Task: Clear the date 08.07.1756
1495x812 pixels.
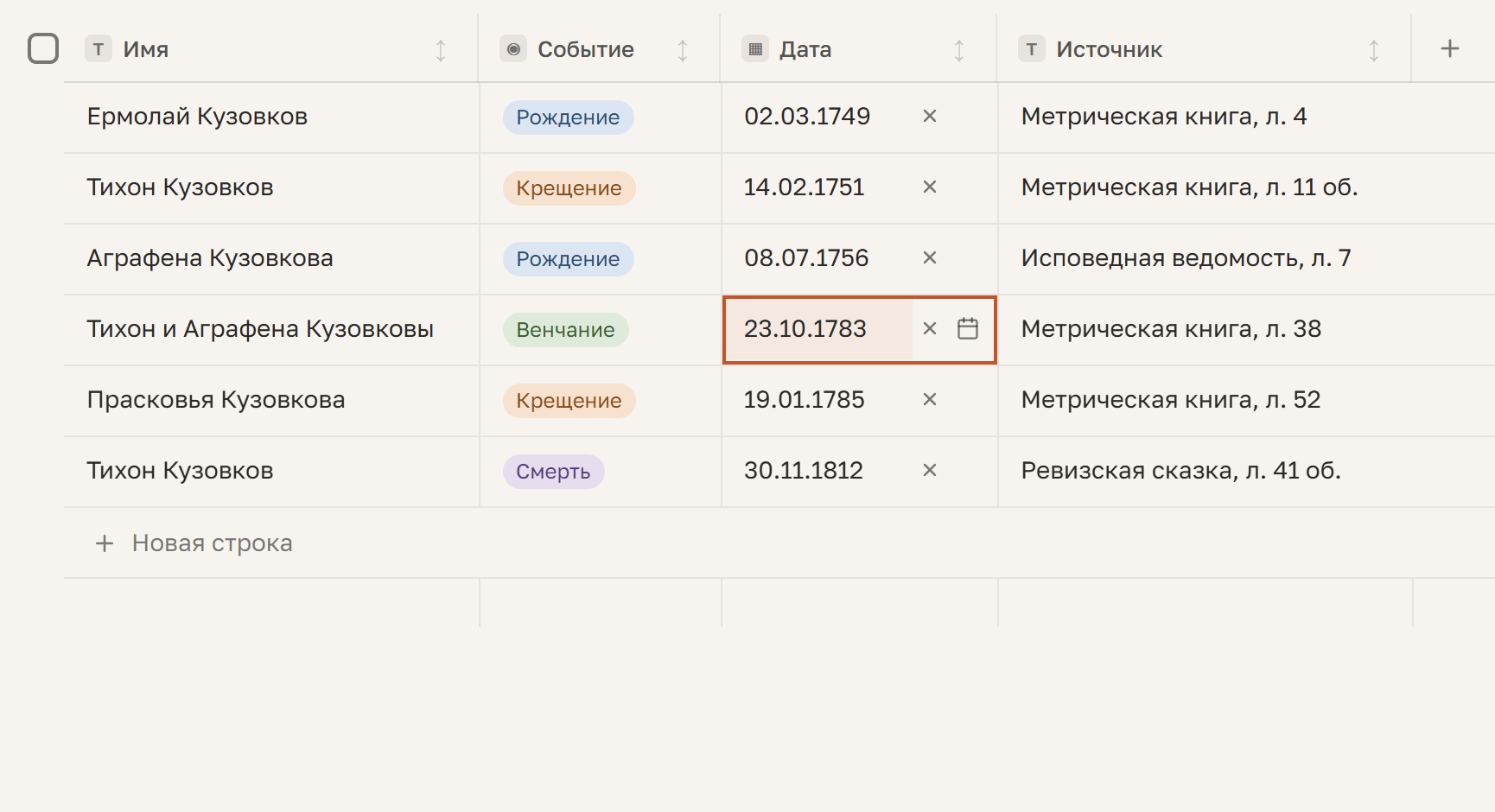Action: click(x=930, y=257)
